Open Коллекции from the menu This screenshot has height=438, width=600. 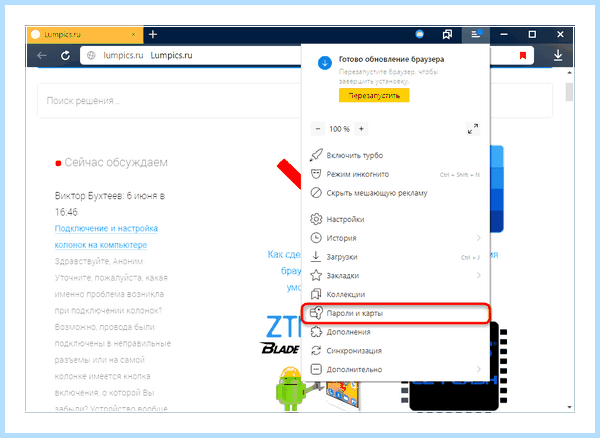[395, 295]
